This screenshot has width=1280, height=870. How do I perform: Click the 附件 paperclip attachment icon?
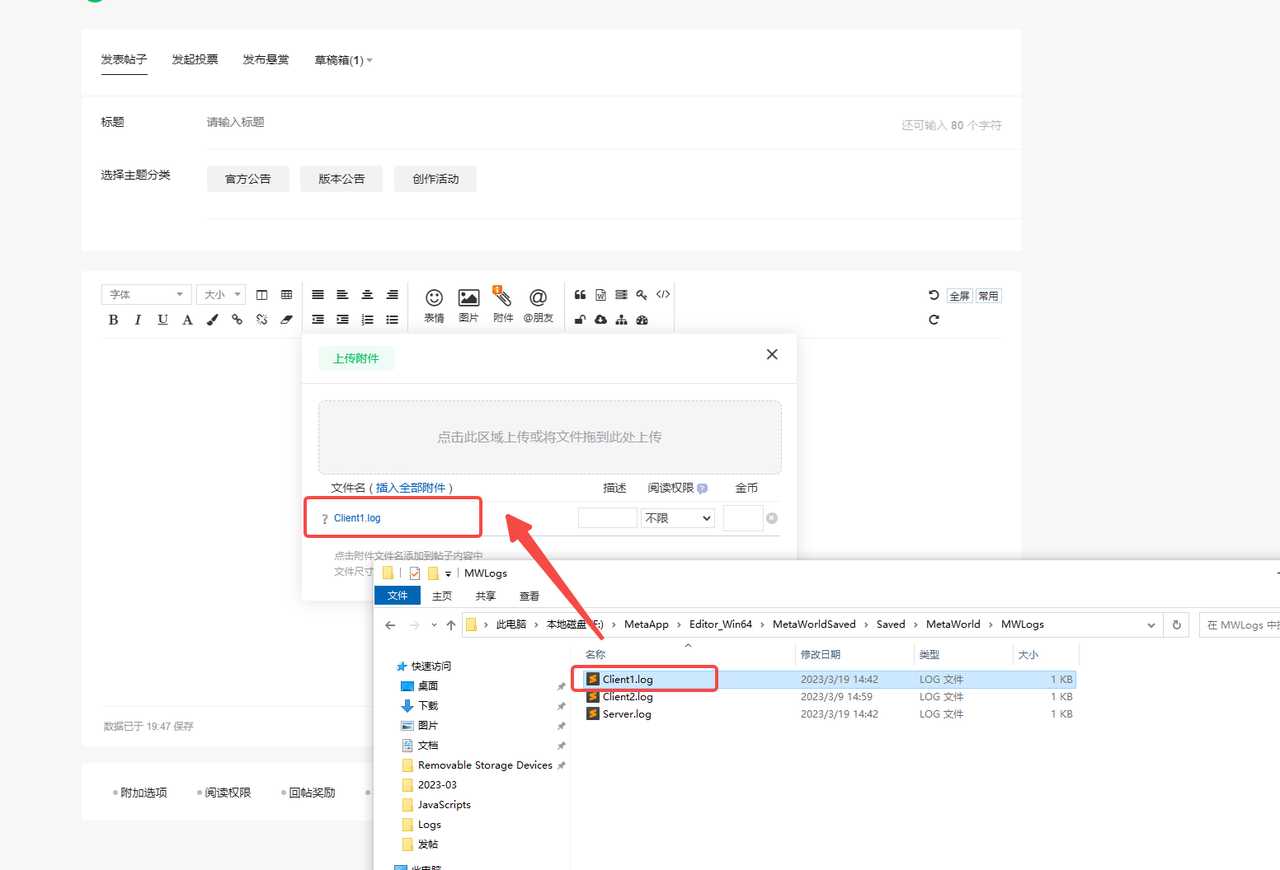pos(503,305)
